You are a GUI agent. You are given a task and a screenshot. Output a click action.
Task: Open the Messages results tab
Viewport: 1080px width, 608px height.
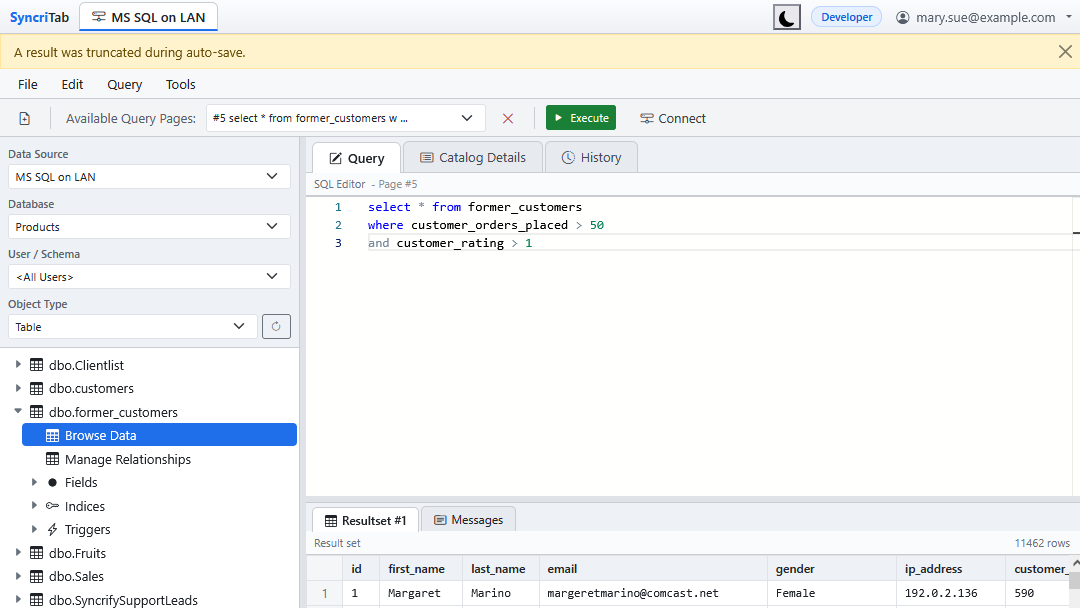[x=468, y=520]
